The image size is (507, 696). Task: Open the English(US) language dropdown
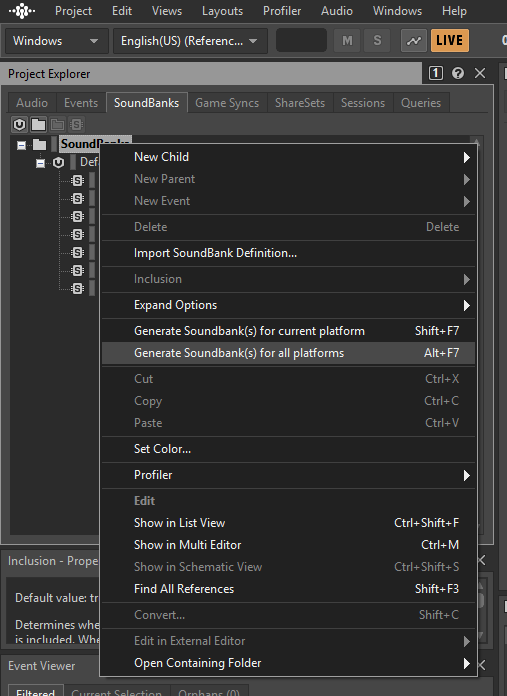coord(190,41)
